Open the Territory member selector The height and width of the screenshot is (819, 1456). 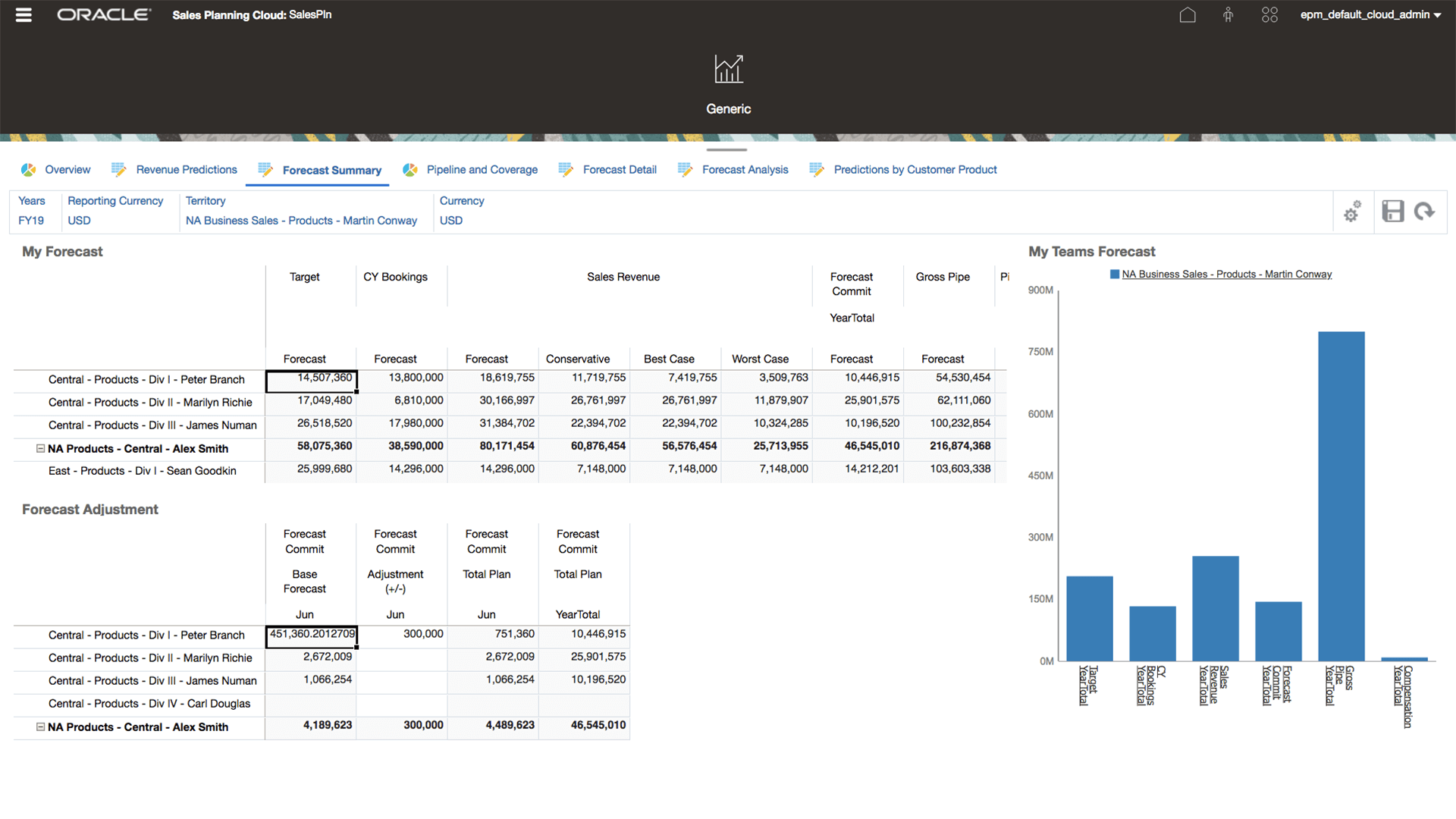[301, 220]
